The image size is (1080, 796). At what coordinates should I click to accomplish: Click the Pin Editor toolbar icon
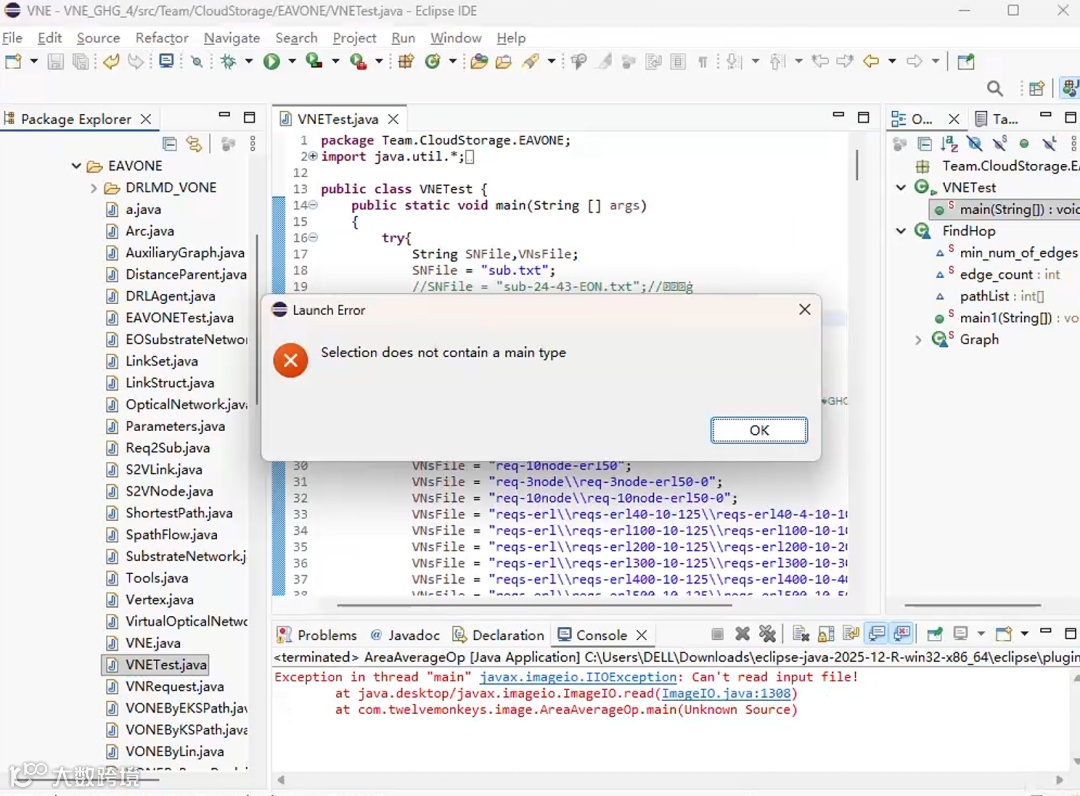[x=966, y=61]
